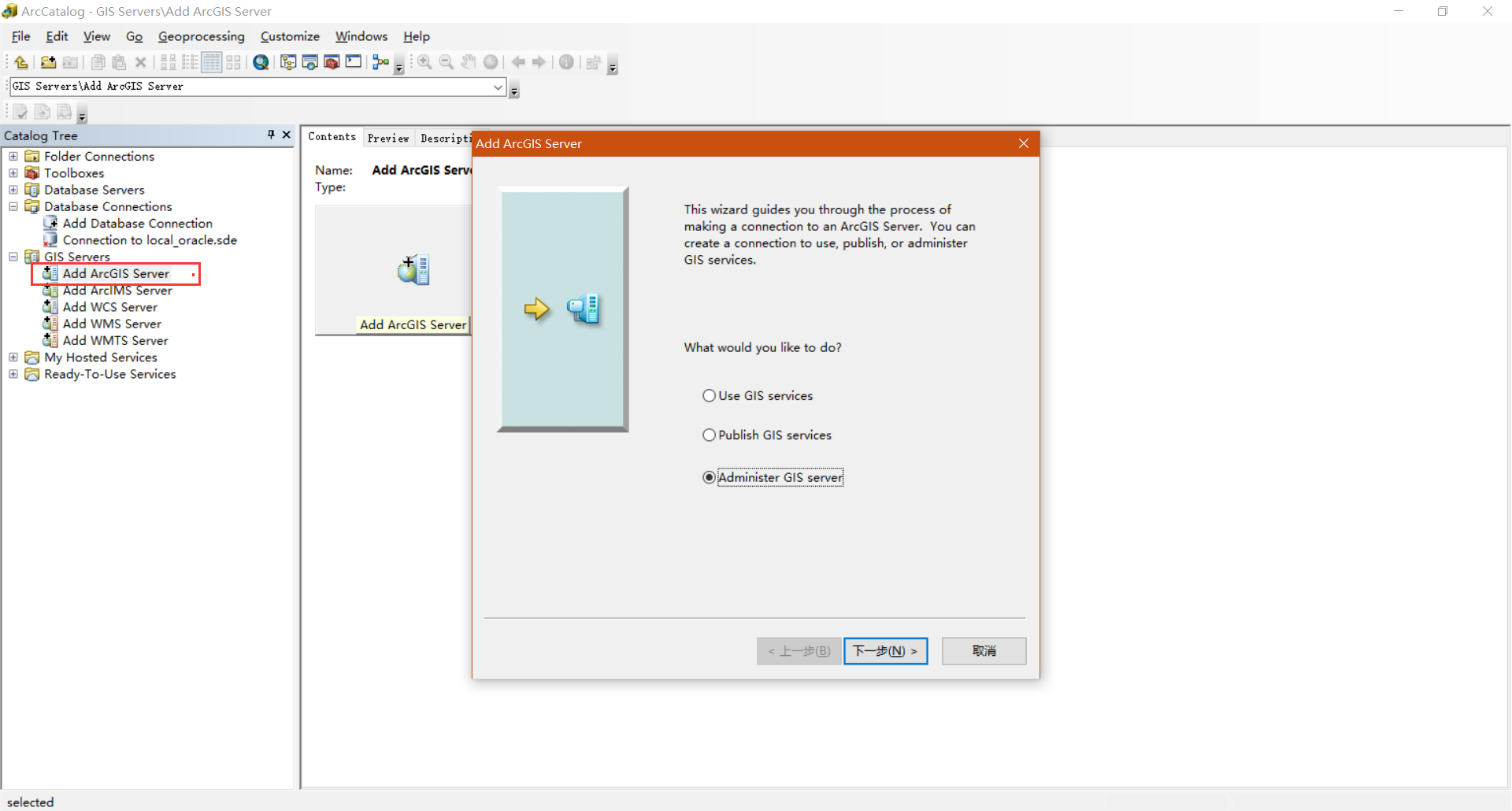Click the Delete toolbar icon
Image resolution: width=1512 pixels, height=811 pixels.
(x=141, y=62)
